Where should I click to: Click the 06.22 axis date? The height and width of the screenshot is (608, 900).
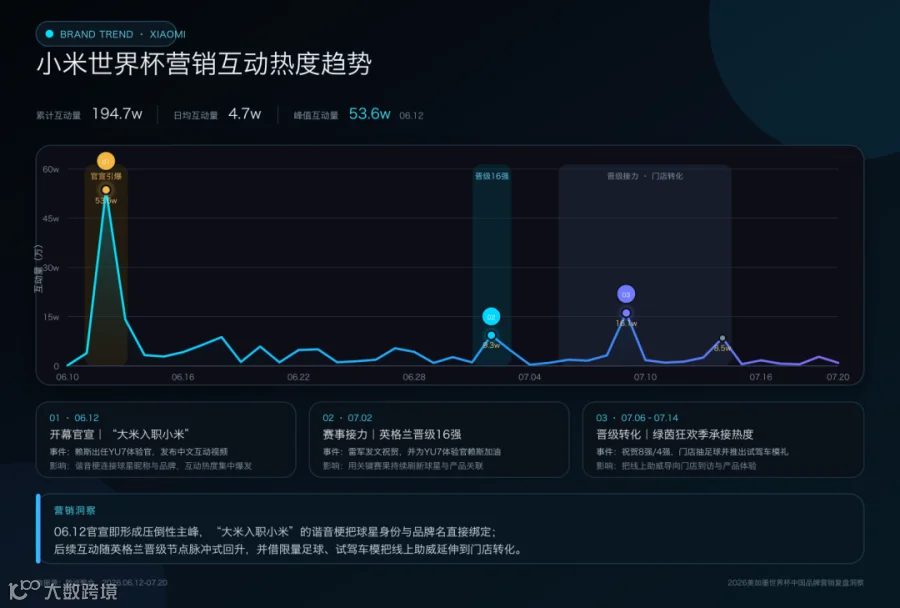(x=298, y=377)
